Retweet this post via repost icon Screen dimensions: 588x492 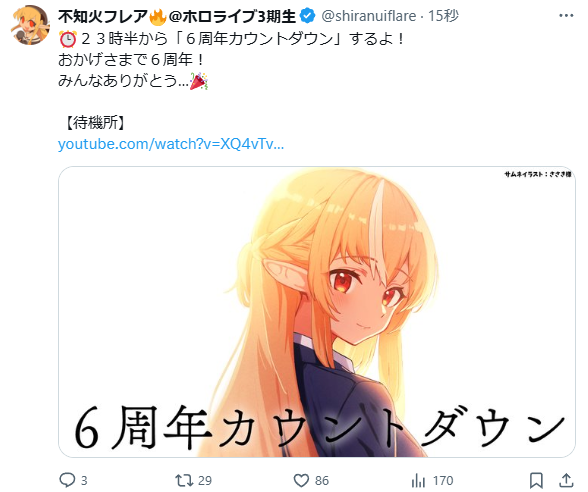click(x=184, y=480)
